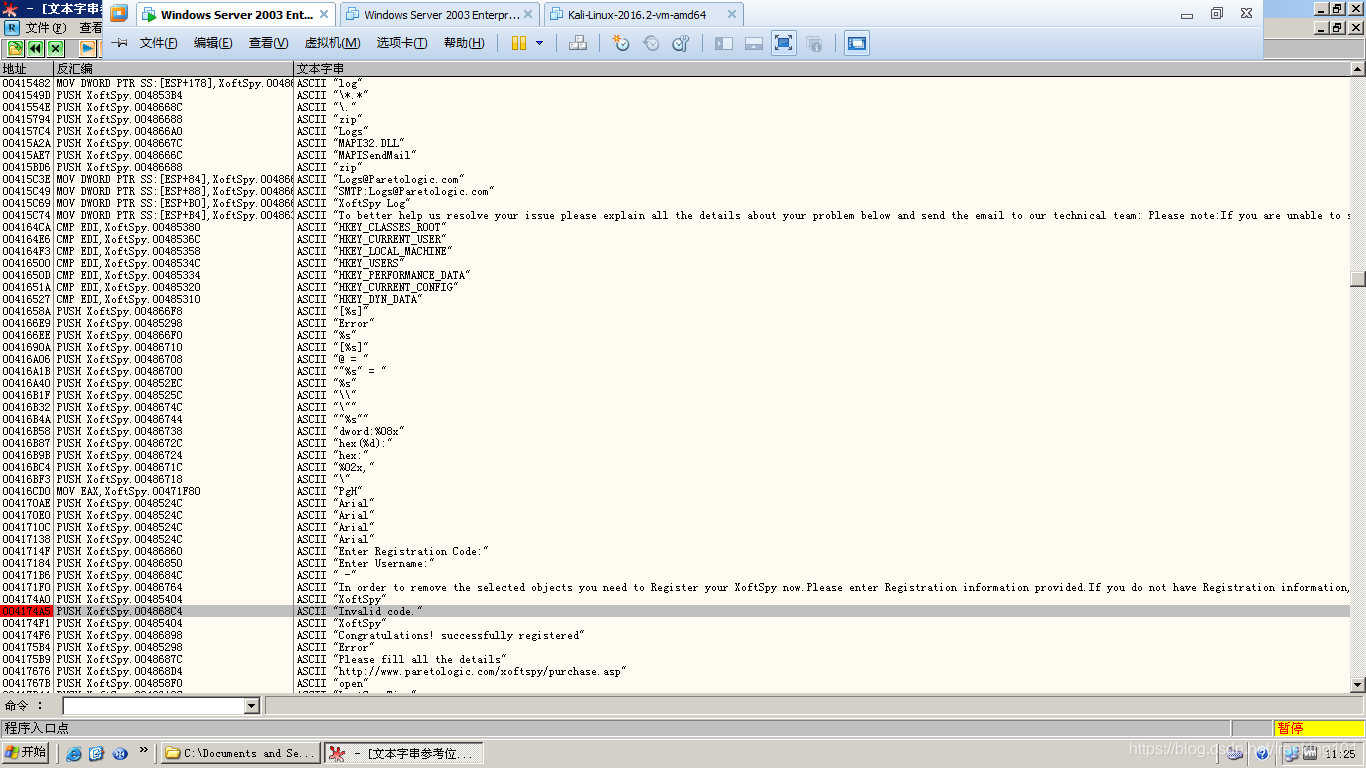The width and height of the screenshot is (1366, 768).
Task: Toggle the thumbnail bar icon
Action: pyautogui.click(x=754, y=43)
